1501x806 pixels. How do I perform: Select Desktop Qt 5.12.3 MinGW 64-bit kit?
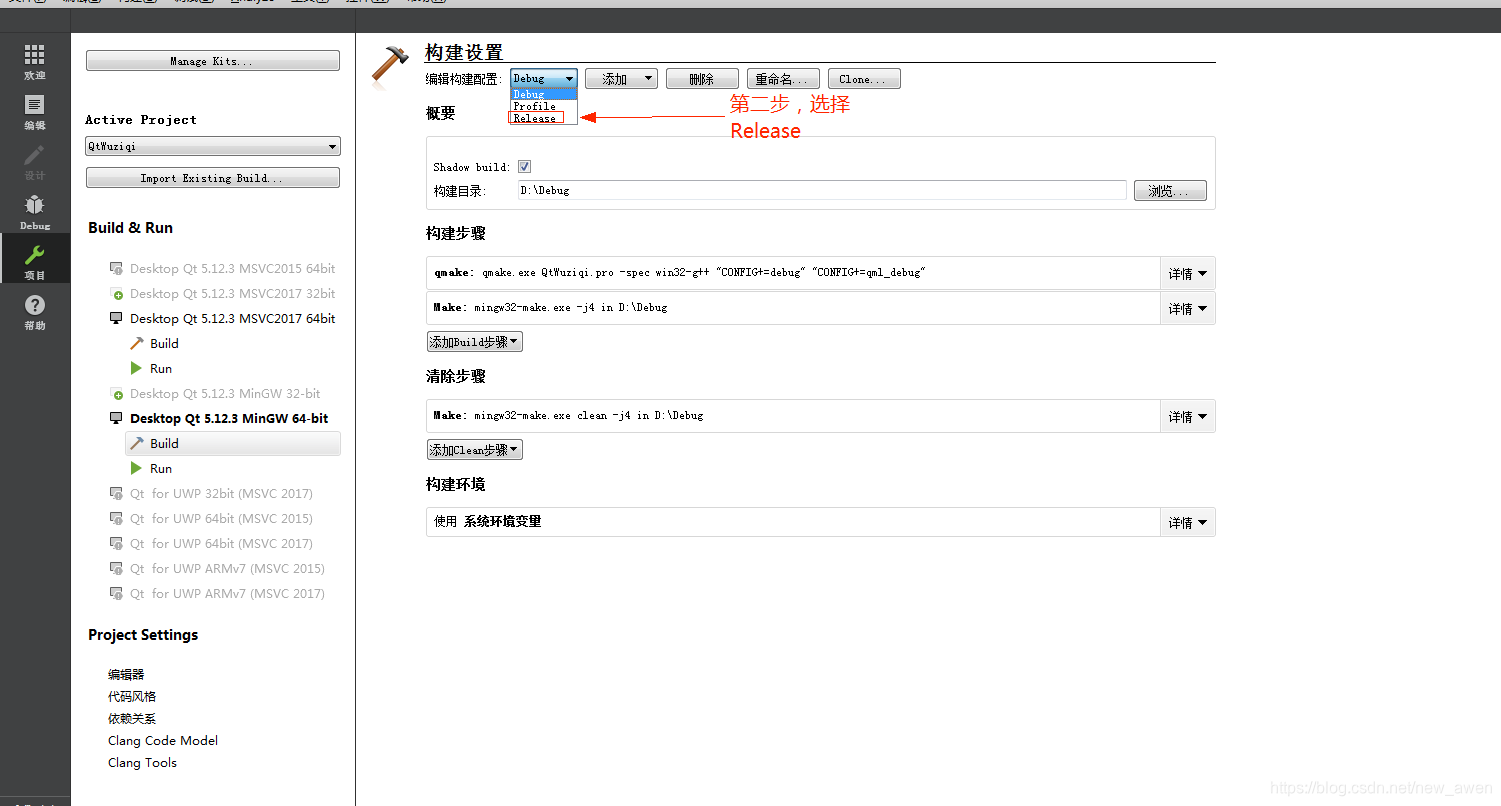click(229, 418)
